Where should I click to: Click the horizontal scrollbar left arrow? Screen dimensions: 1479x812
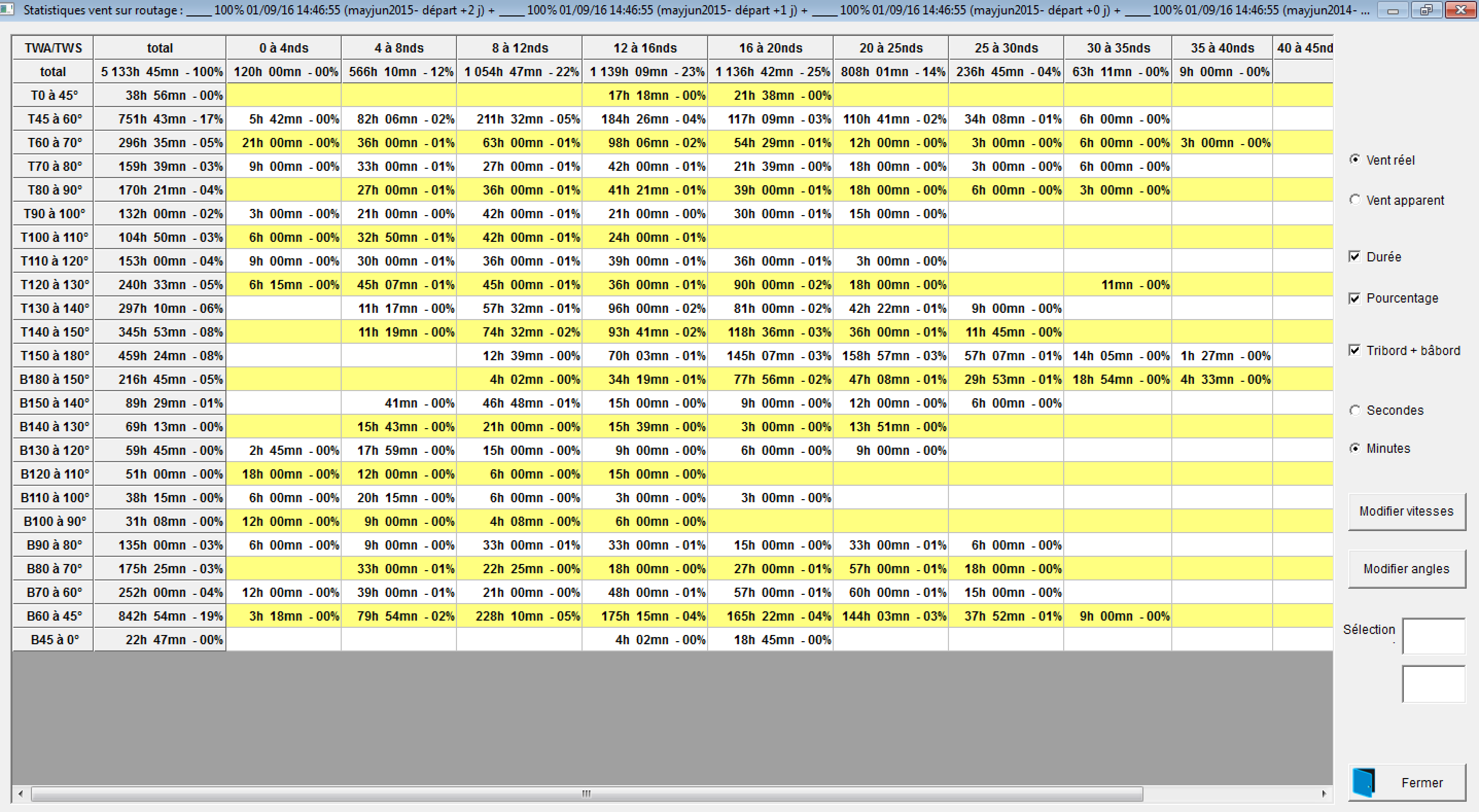pyautogui.click(x=21, y=793)
